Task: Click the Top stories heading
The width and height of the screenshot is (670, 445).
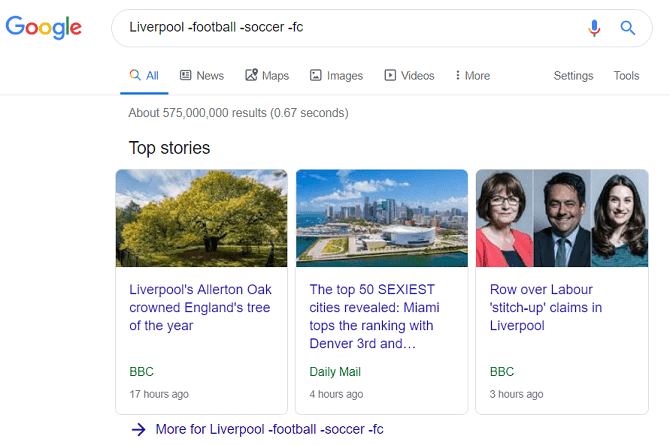Action: pos(169,148)
